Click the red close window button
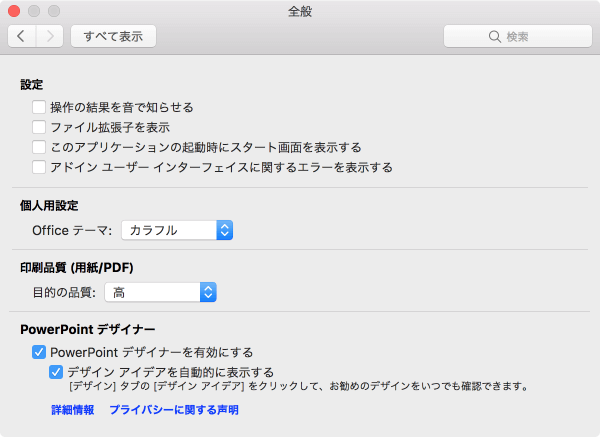600x437 pixels. click(14, 11)
